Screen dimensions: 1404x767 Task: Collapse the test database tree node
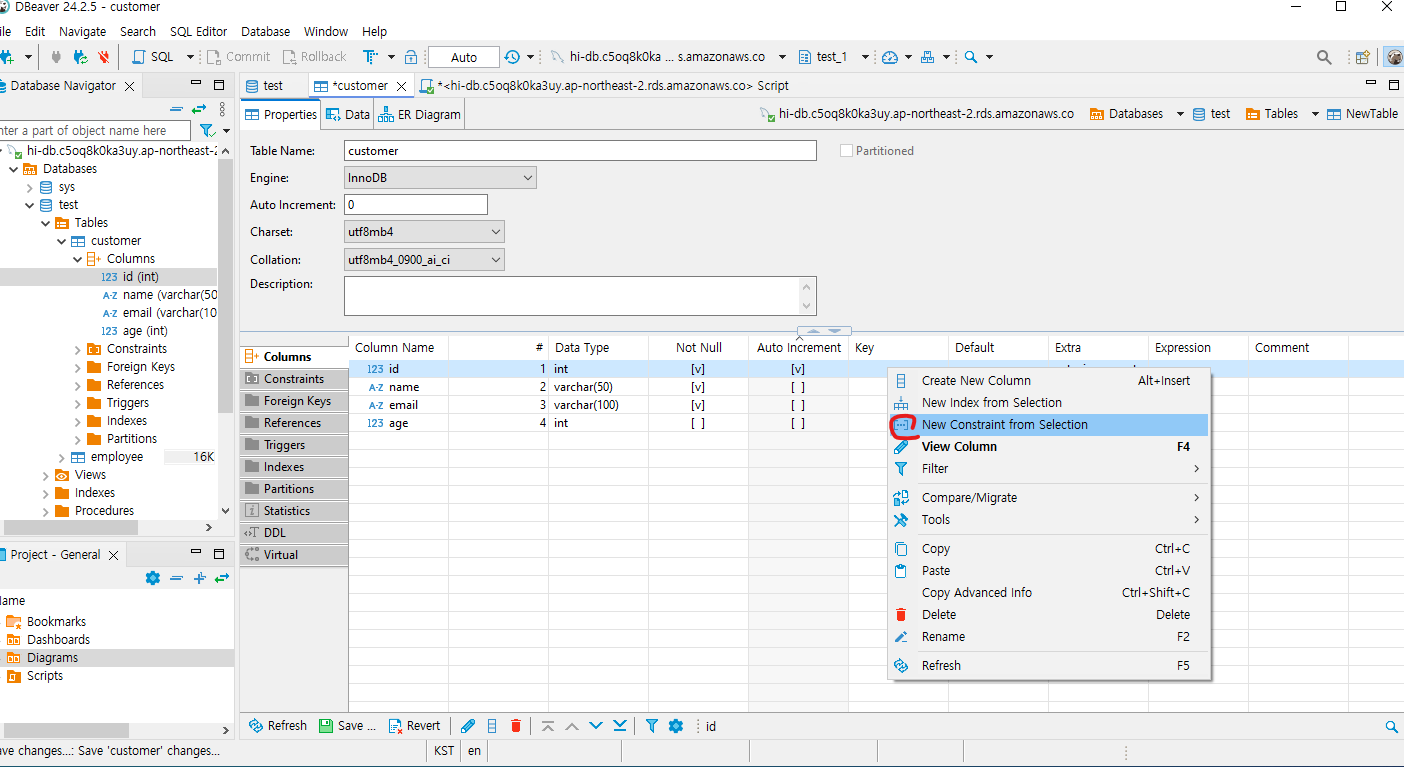(30, 205)
